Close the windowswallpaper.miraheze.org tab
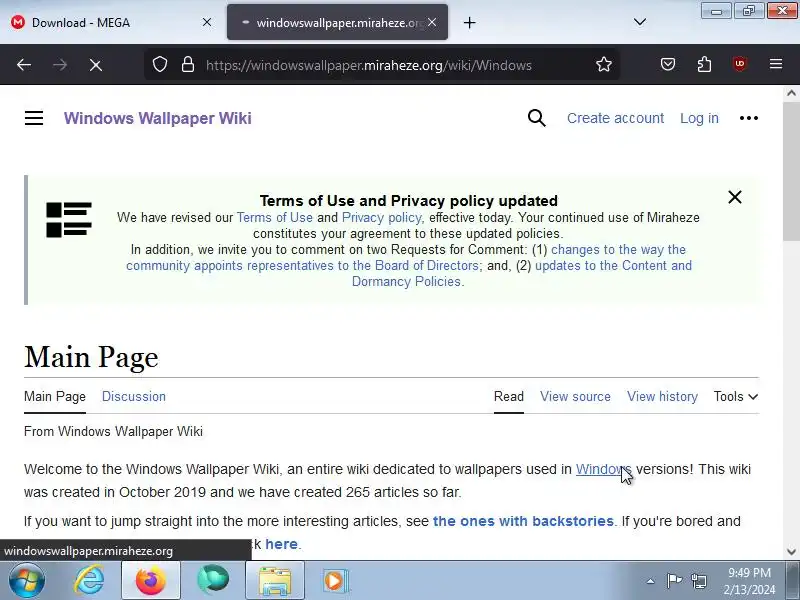The height and width of the screenshot is (600, 800). click(x=432, y=22)
